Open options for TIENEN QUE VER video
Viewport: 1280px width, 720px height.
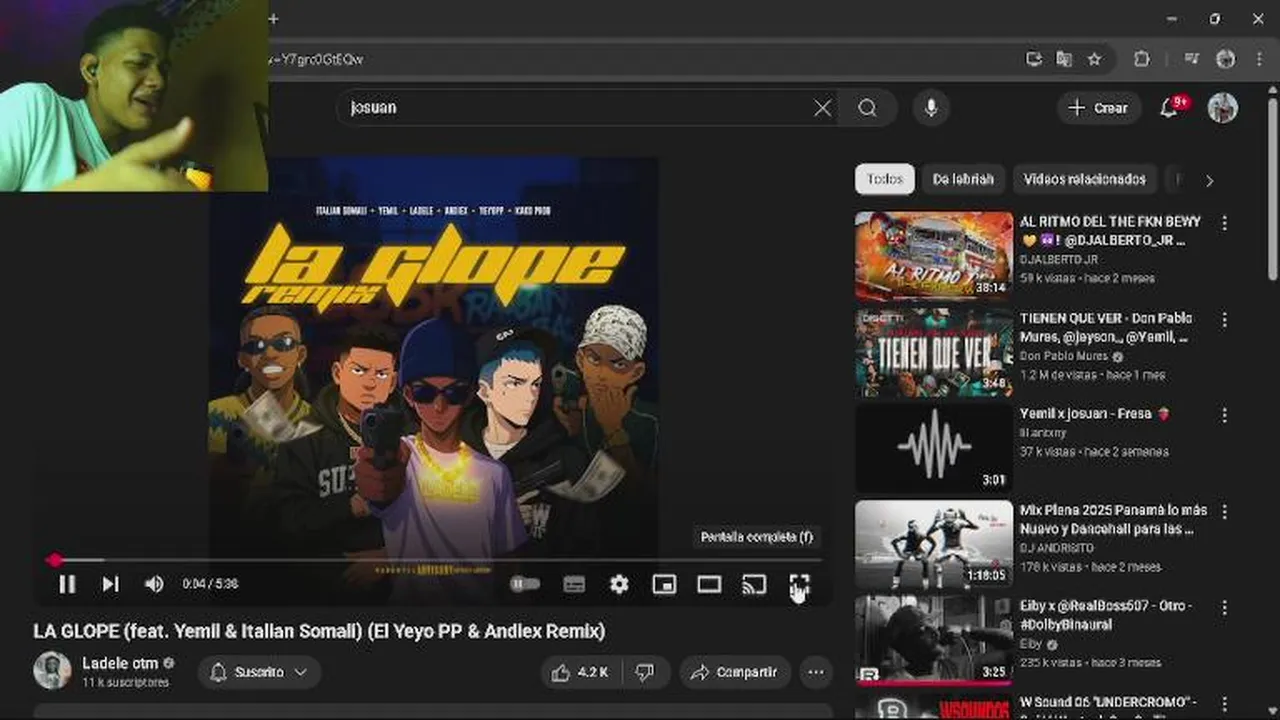[x=1224, y=320]
